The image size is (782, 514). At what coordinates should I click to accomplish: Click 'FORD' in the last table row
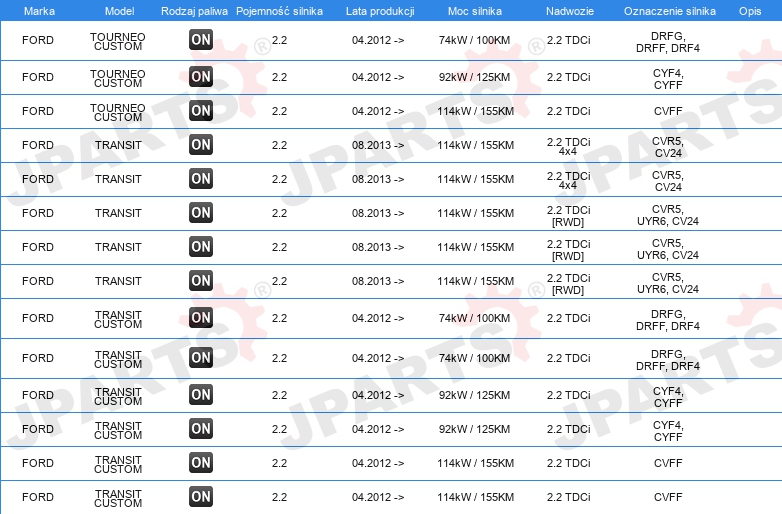38,497
